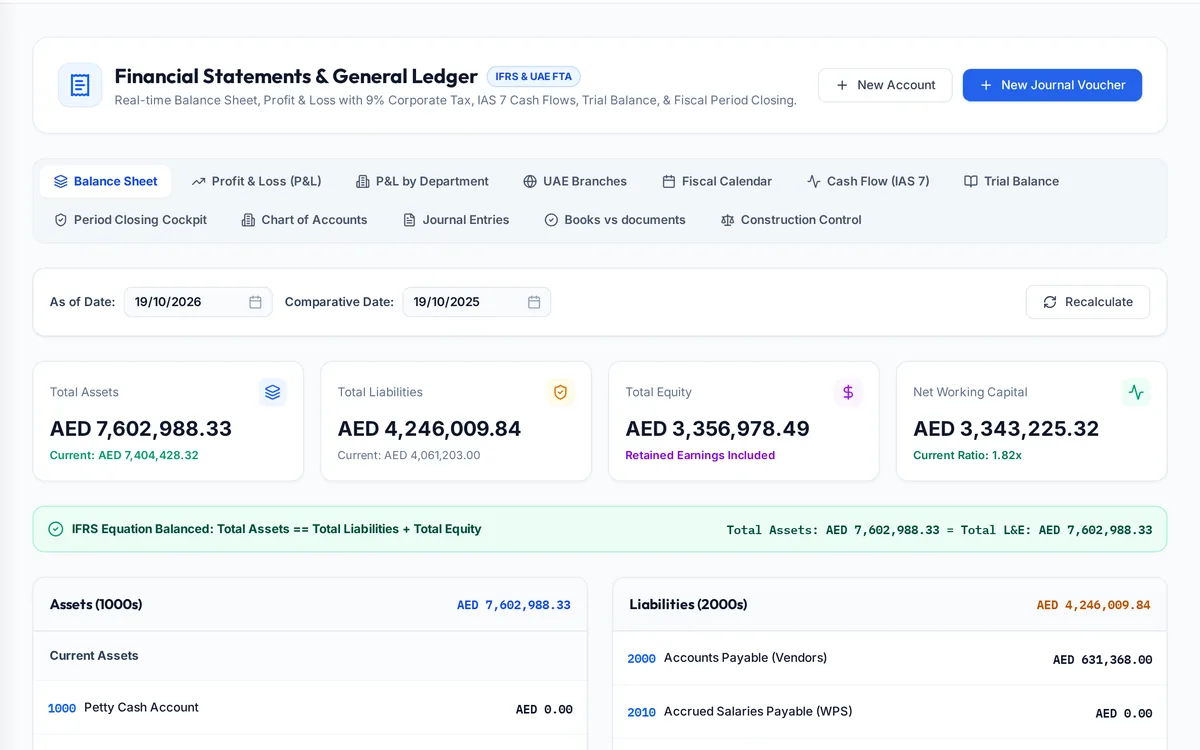Click the IFRS & UAE FTA badge
This screenshot has height=750, width=1200.
pos(534,76)
